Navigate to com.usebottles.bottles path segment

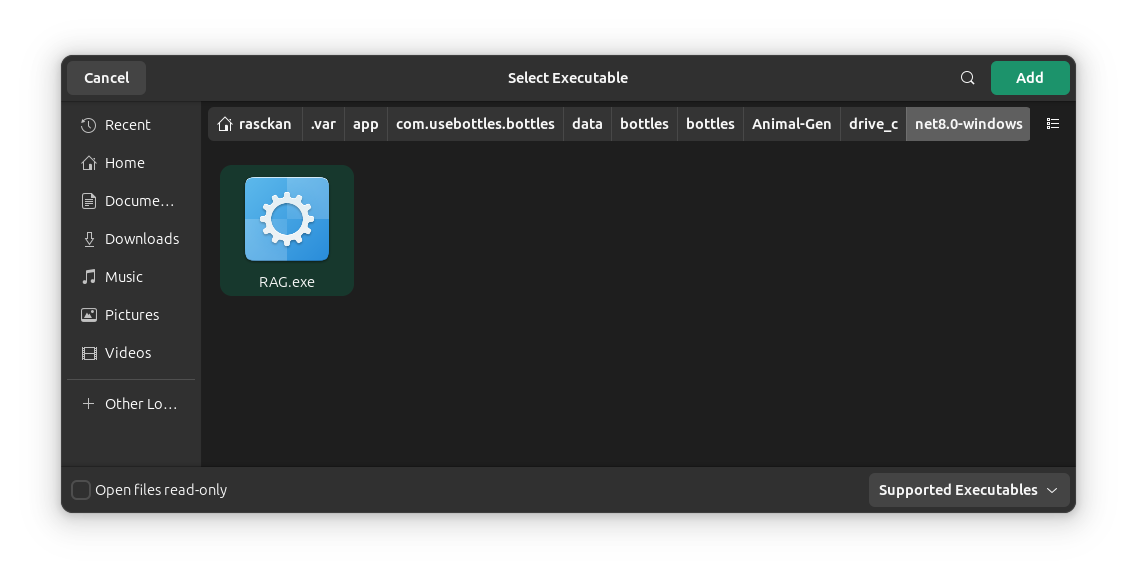click(x=475, y=124)
